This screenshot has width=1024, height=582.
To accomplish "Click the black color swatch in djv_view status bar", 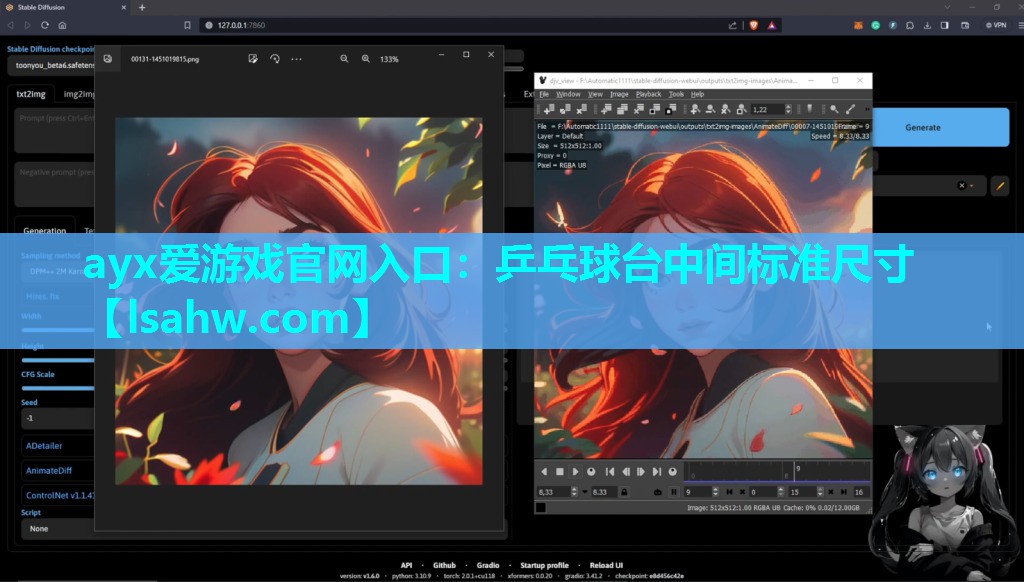I will click(x=541, y=508).
